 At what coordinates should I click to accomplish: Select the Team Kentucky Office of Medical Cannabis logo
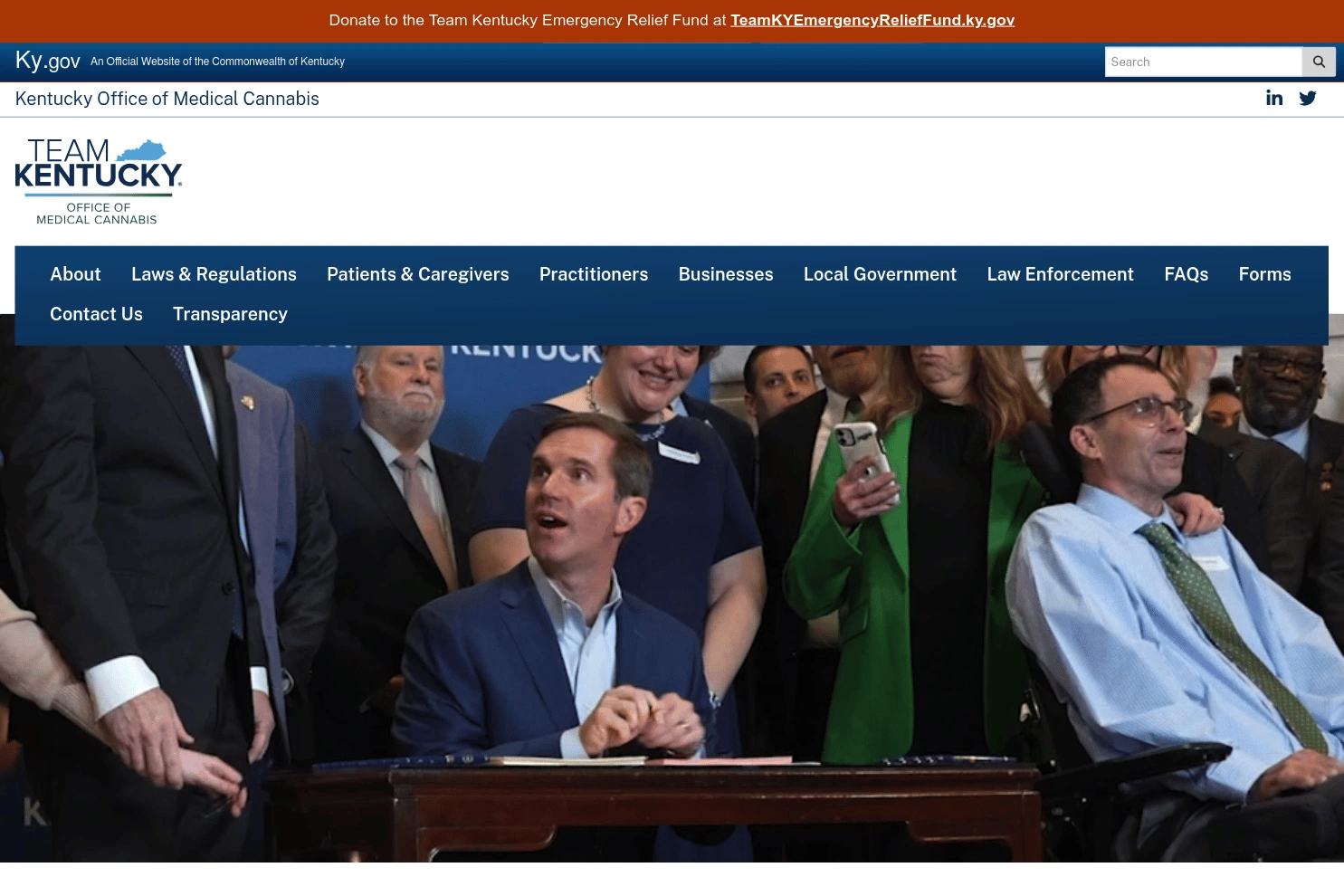click(98, 179)
